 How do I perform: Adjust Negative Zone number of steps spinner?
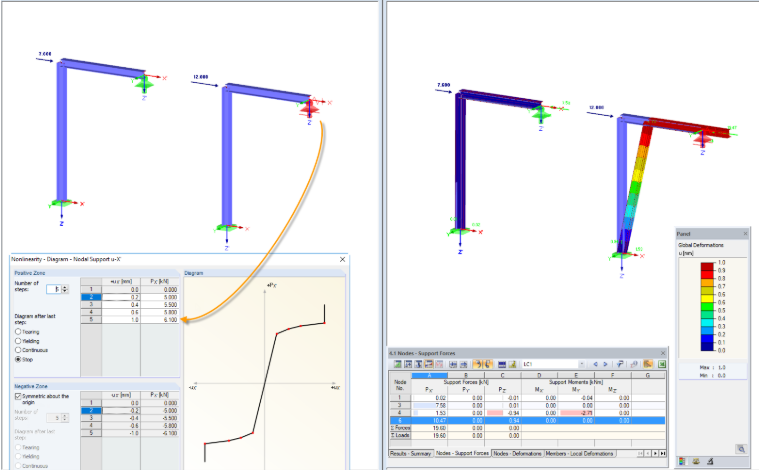(65, 418)
